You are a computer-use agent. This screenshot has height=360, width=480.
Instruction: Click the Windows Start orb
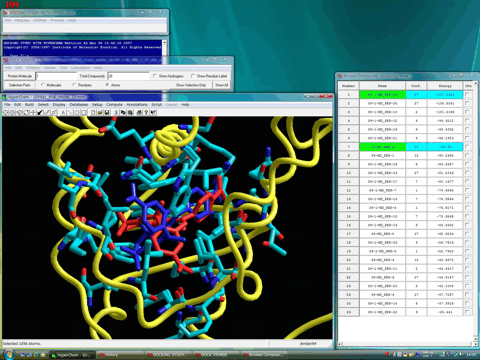pos(9,354)
